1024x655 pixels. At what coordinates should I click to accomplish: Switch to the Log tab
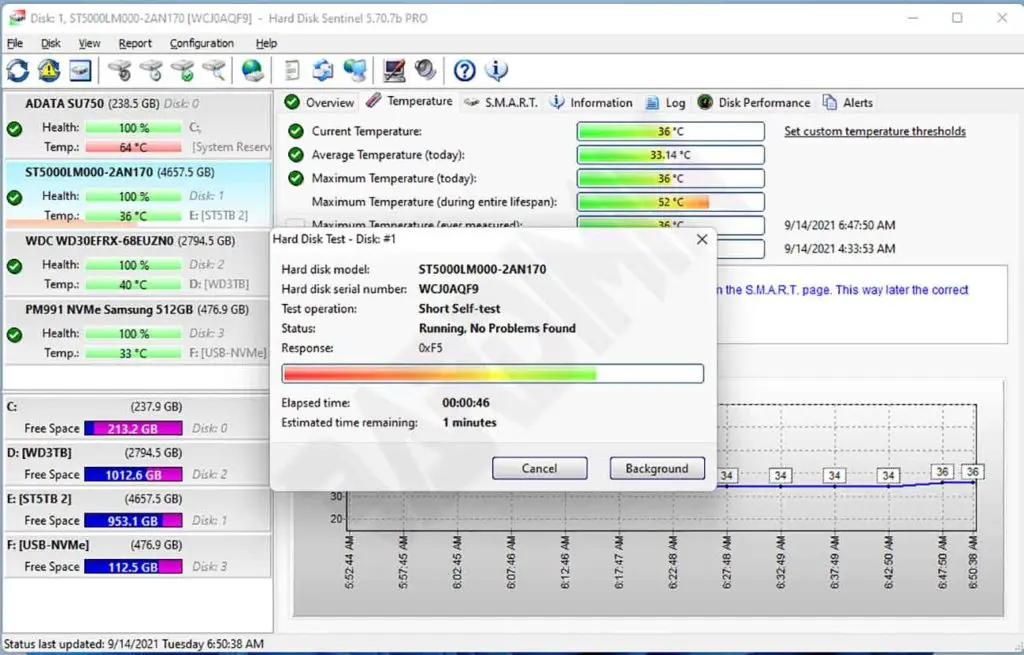coord(665,103)
